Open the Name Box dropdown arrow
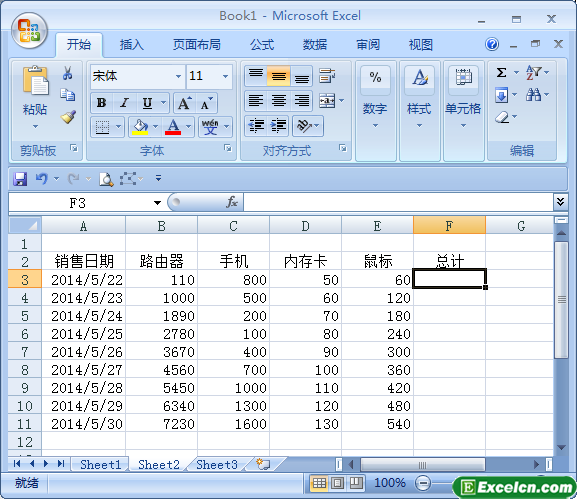Viewport: 577px width, 499px height. [x=157, y=203]
